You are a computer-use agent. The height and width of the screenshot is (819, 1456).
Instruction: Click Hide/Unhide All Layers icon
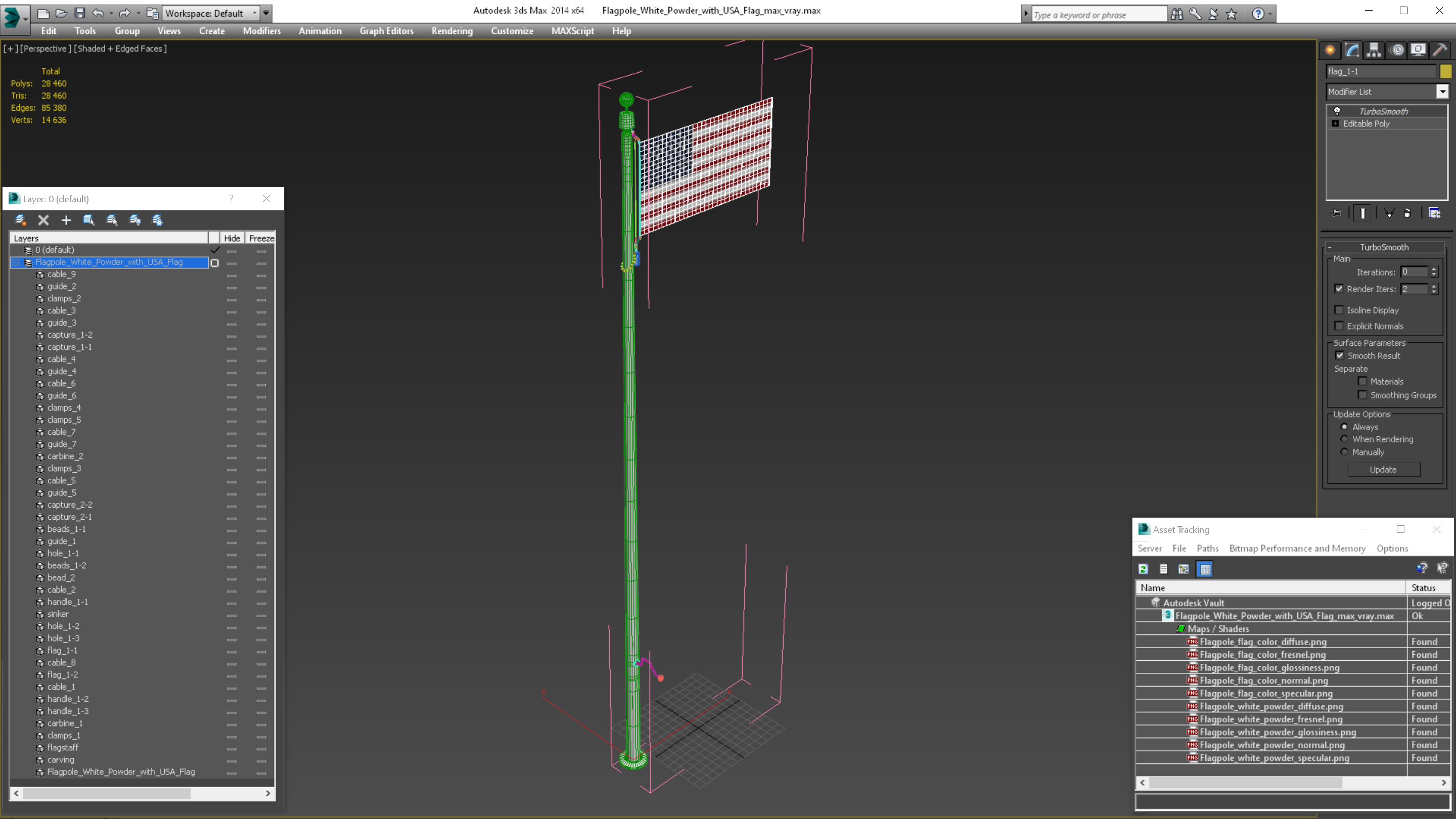(x=135, y=220)
